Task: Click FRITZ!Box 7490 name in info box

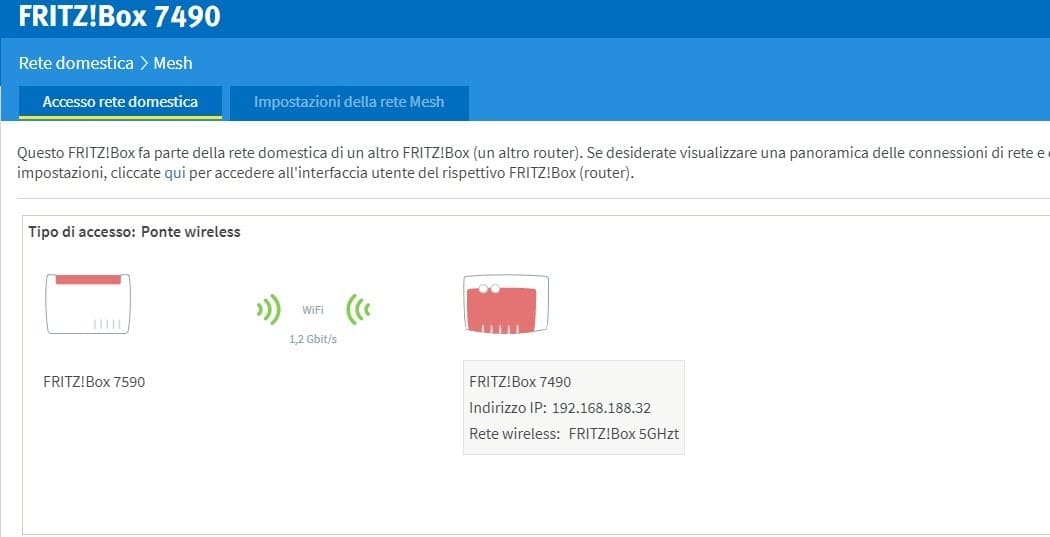Action: point(520,382)
